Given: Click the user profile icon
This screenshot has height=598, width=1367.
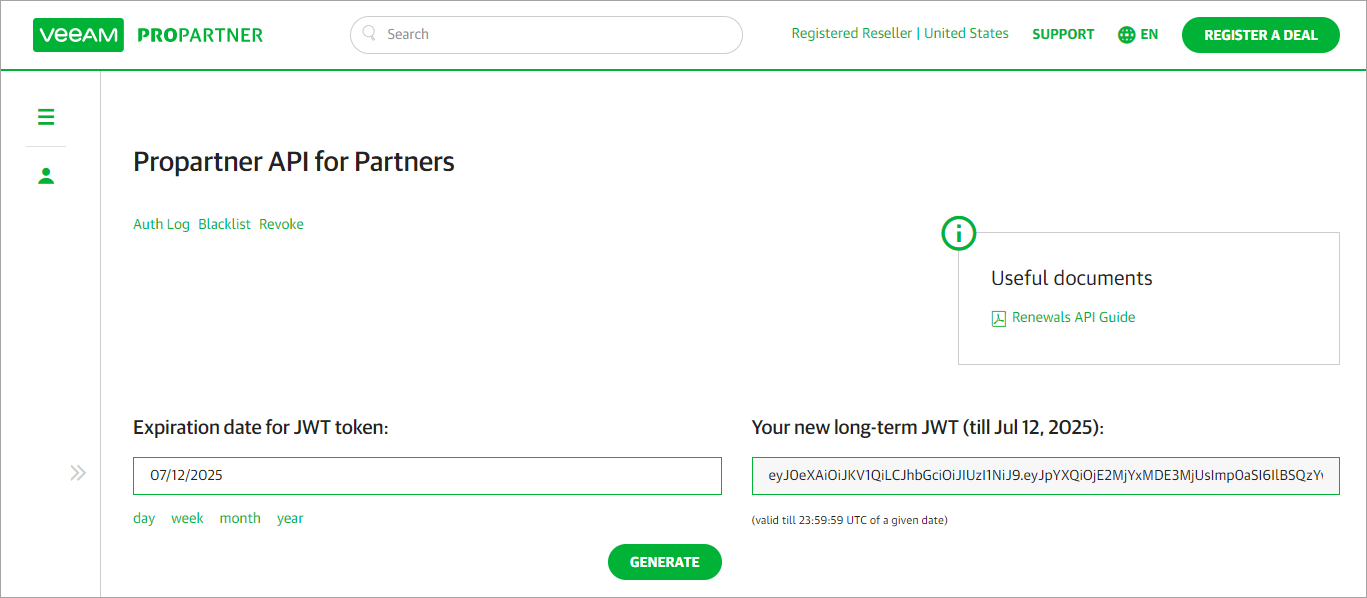Looking at the screenshot, I should (x=46, y=176).
